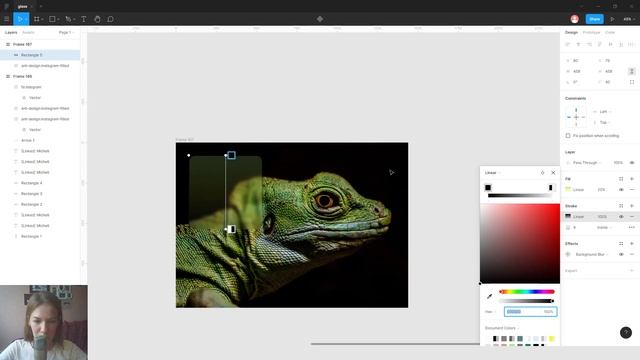
Task: Toggle Fill visibility eye icon
Action: 621,189
